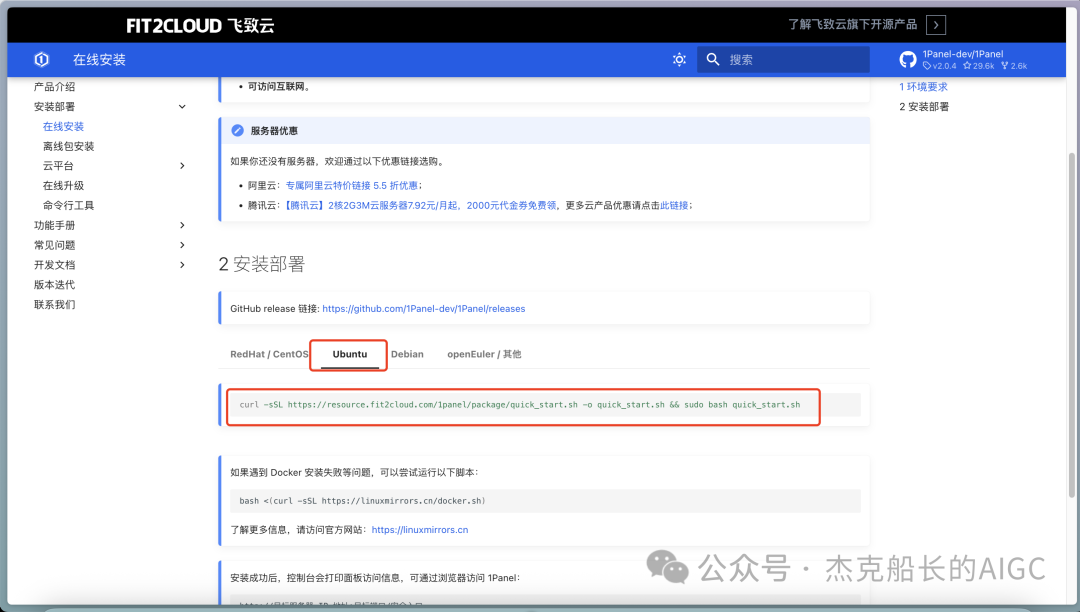The width and height of the screenshot is (1080, 612).
Task: Expand the 云平台 sidebar chevron
Action: [182, 166]
